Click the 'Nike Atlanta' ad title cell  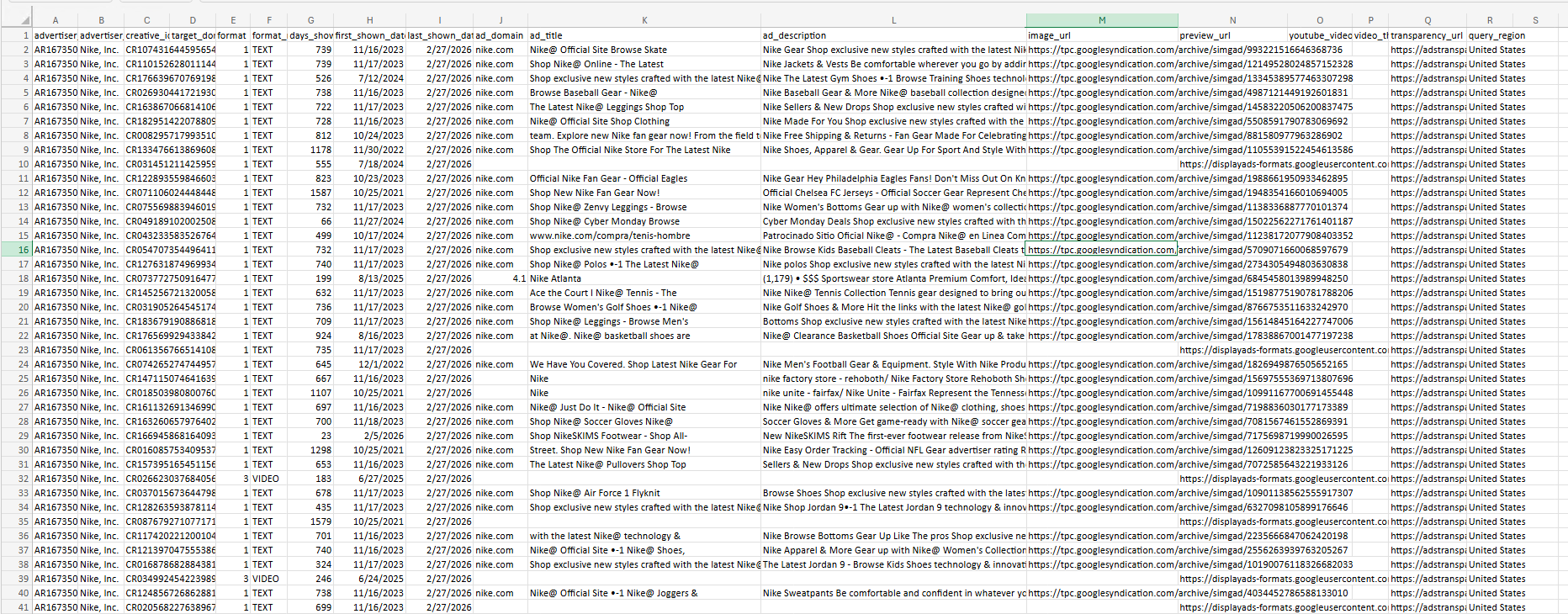644,278
